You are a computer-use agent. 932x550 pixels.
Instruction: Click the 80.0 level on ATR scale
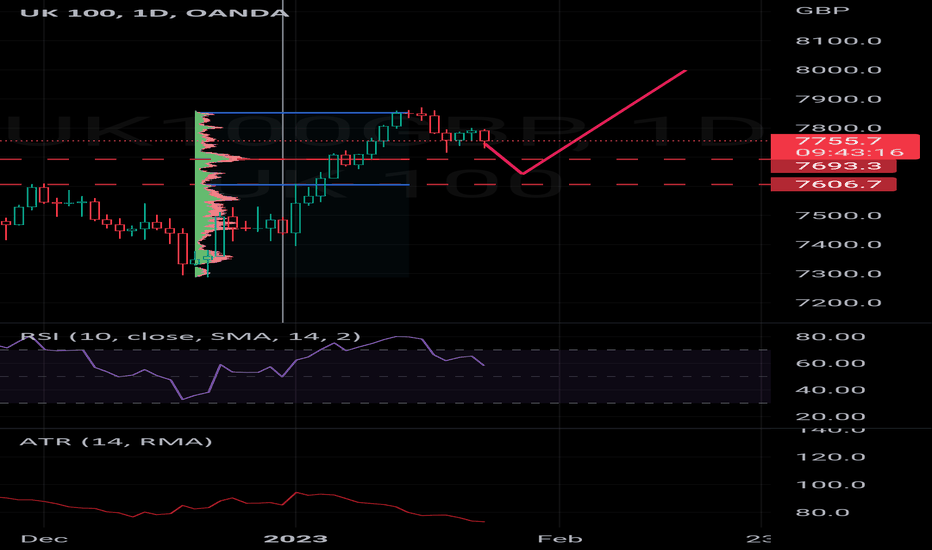pos(823,513)
